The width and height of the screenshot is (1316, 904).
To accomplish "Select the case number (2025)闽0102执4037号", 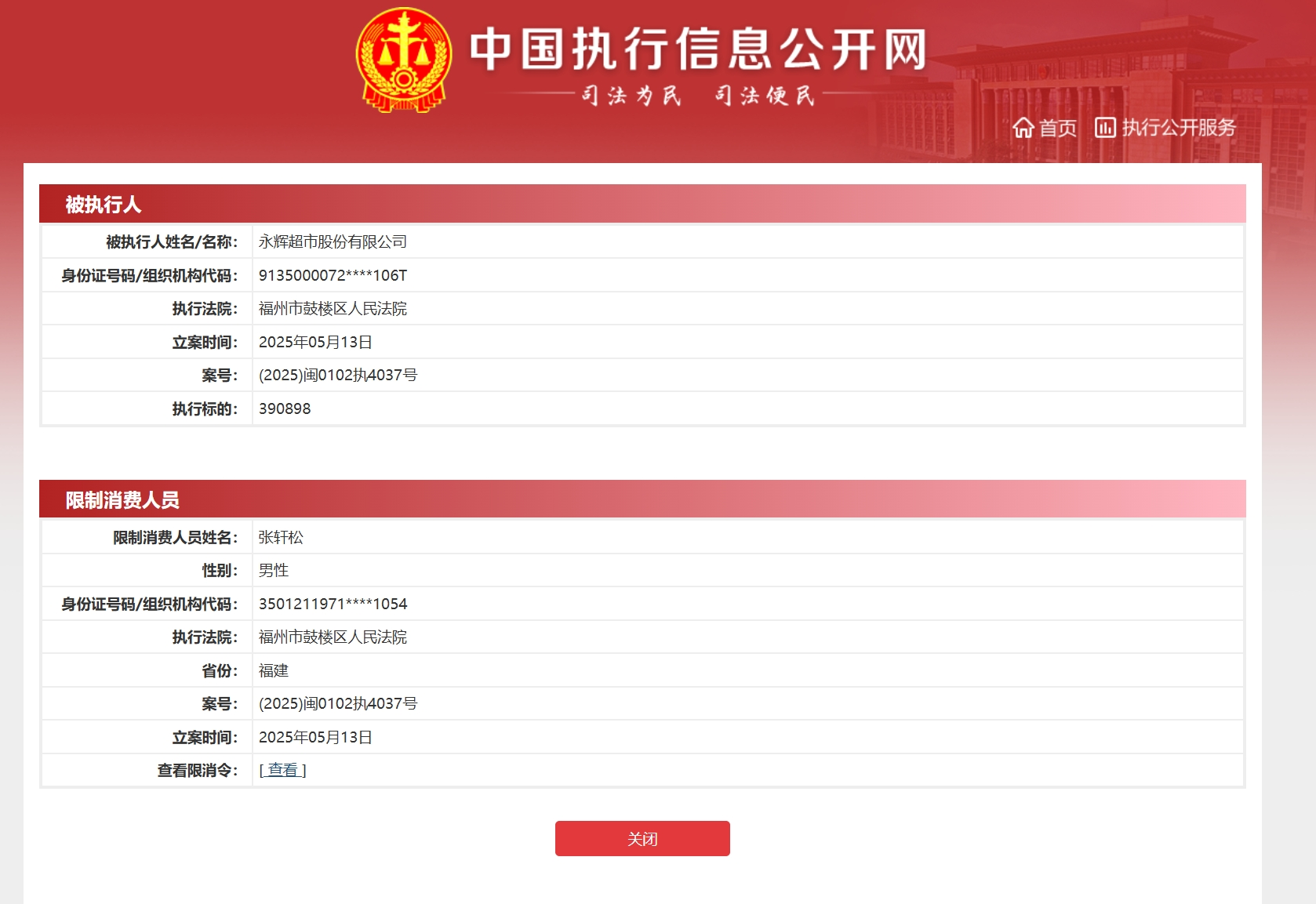I will pyautogui.click(x=337, y=375).
